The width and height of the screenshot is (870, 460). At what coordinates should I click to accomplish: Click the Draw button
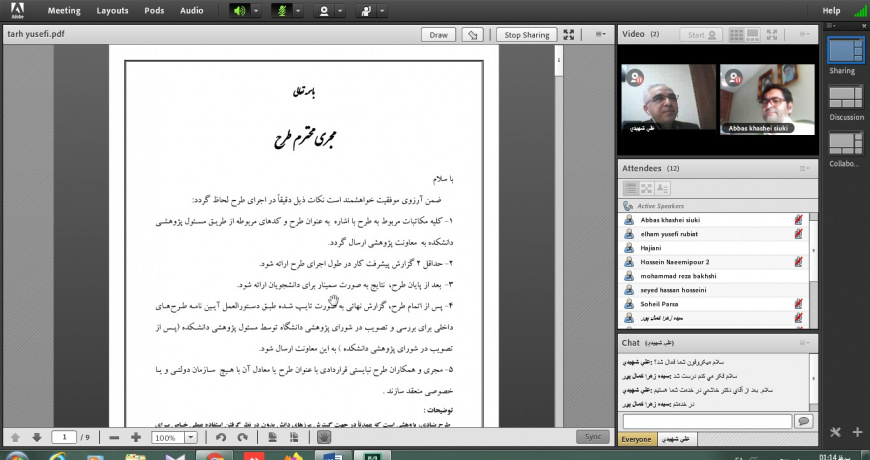438,34
